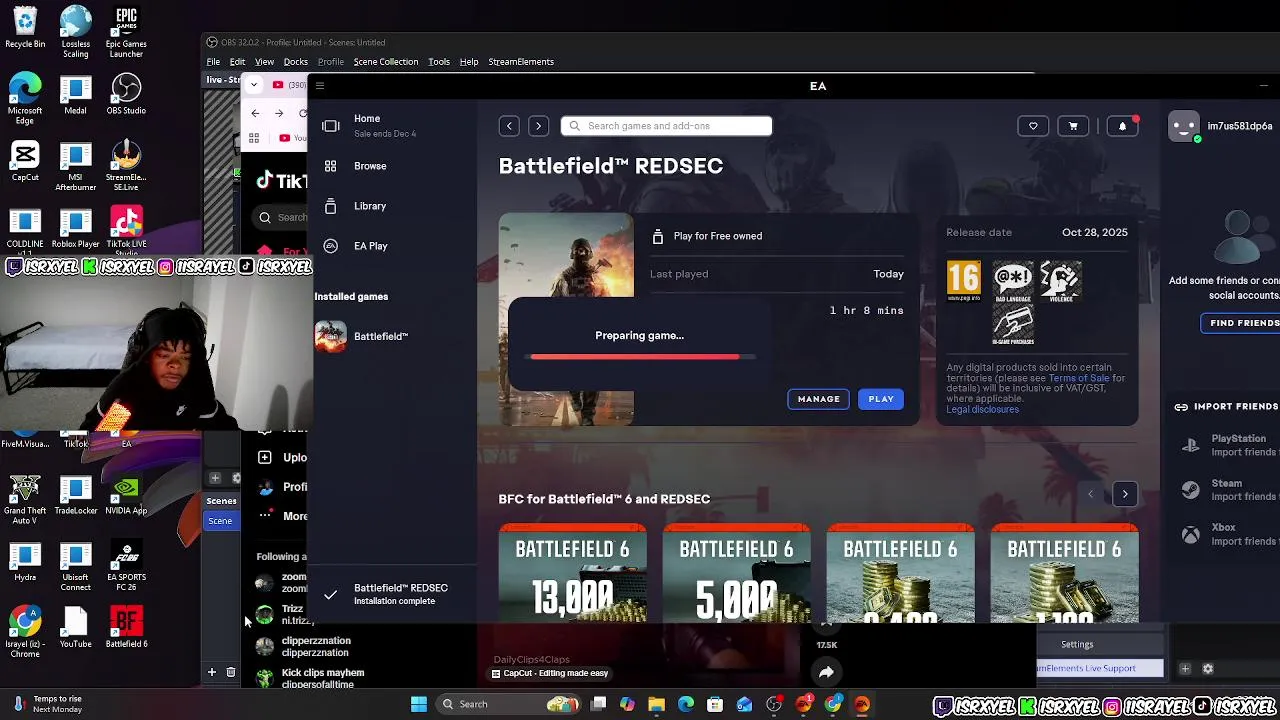Open Epic Games Launcher desktop shortcut
1280x720 pixels.
point(126,32)
